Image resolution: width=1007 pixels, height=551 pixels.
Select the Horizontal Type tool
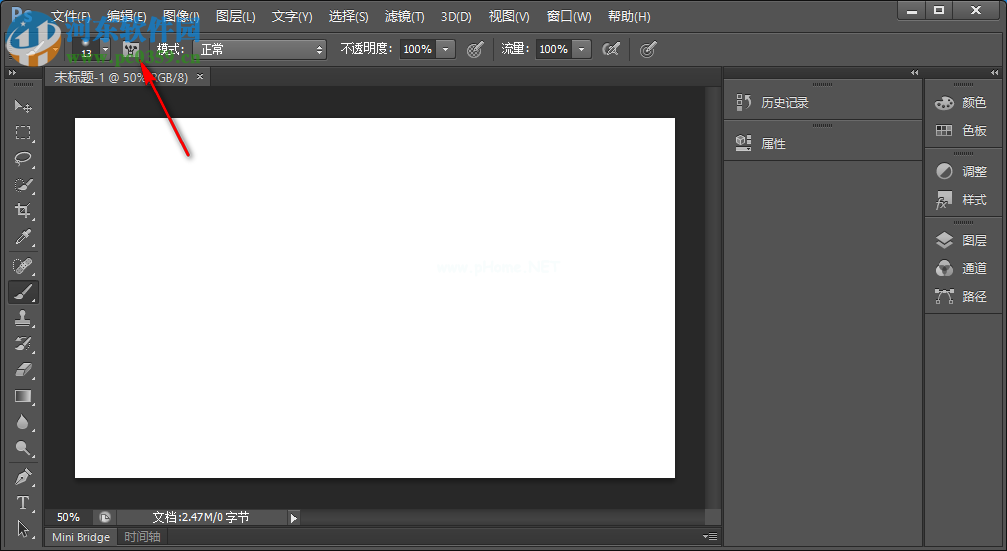pos(23,502)
